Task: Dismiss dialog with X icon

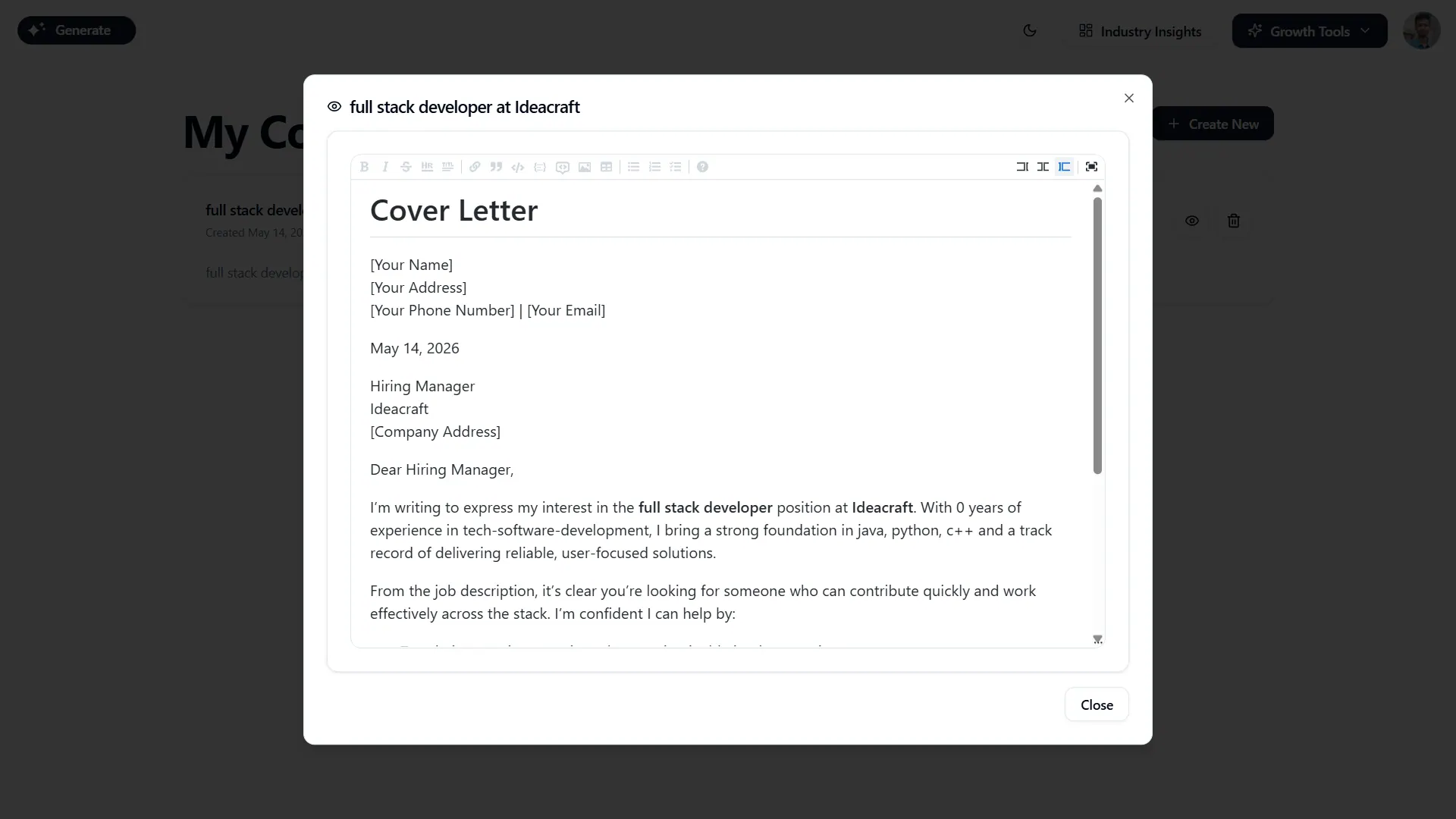Action: click(1129, 98)
